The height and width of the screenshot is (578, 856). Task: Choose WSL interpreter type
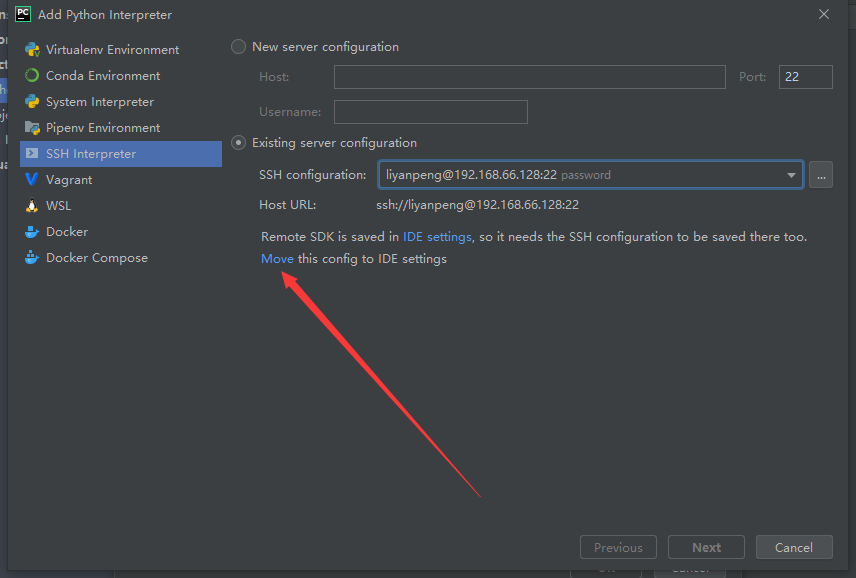pyautogui.click(x=121, y=205)
